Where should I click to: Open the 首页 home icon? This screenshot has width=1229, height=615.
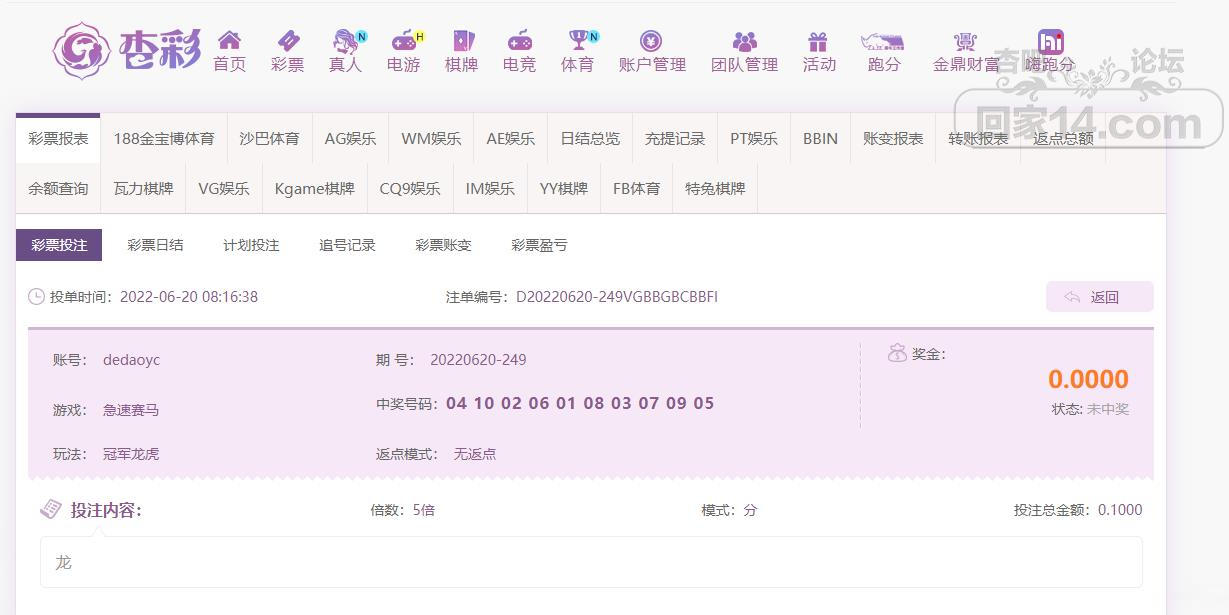229,41
